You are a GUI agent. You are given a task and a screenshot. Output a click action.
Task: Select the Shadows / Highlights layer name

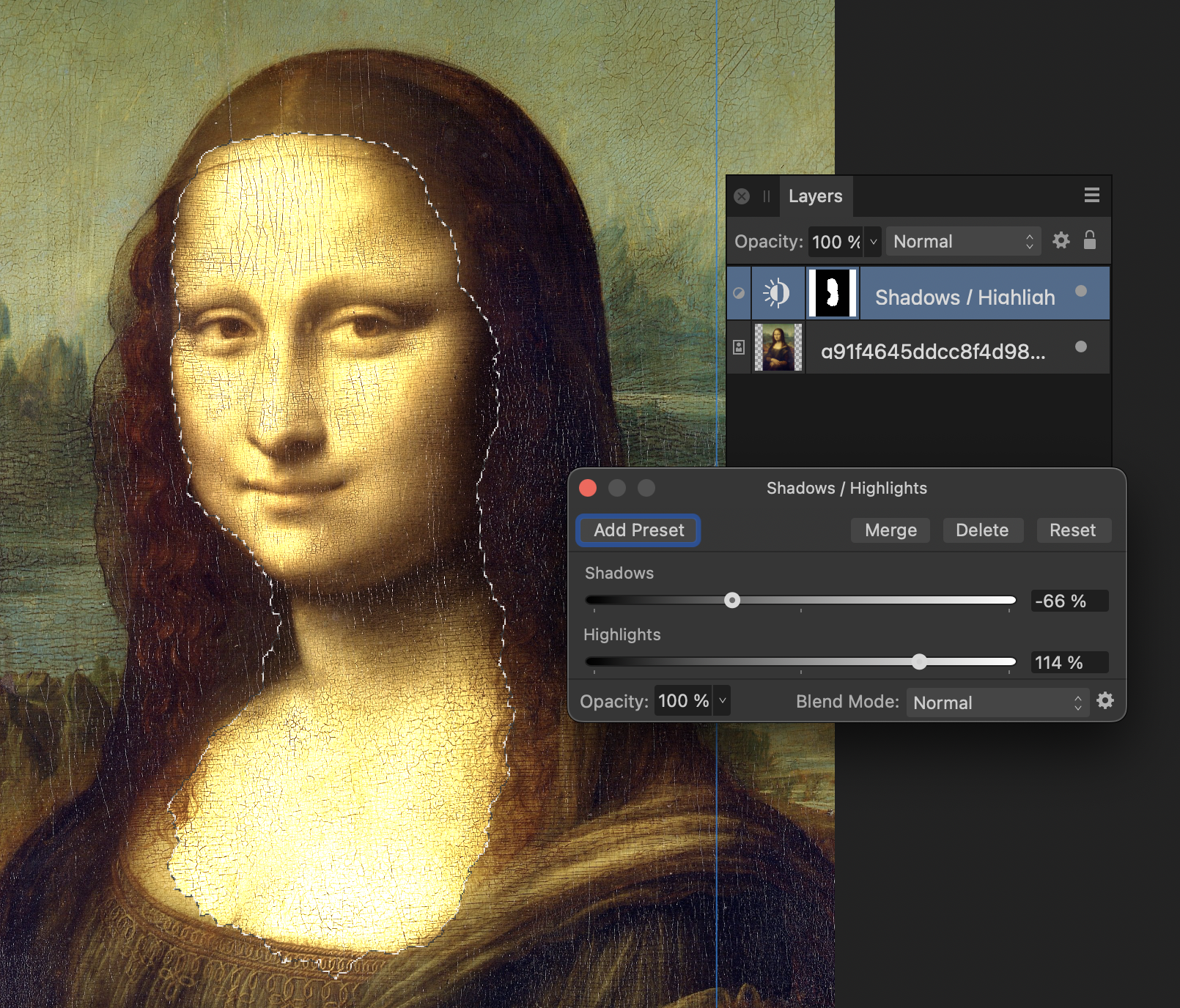[965, 297]
